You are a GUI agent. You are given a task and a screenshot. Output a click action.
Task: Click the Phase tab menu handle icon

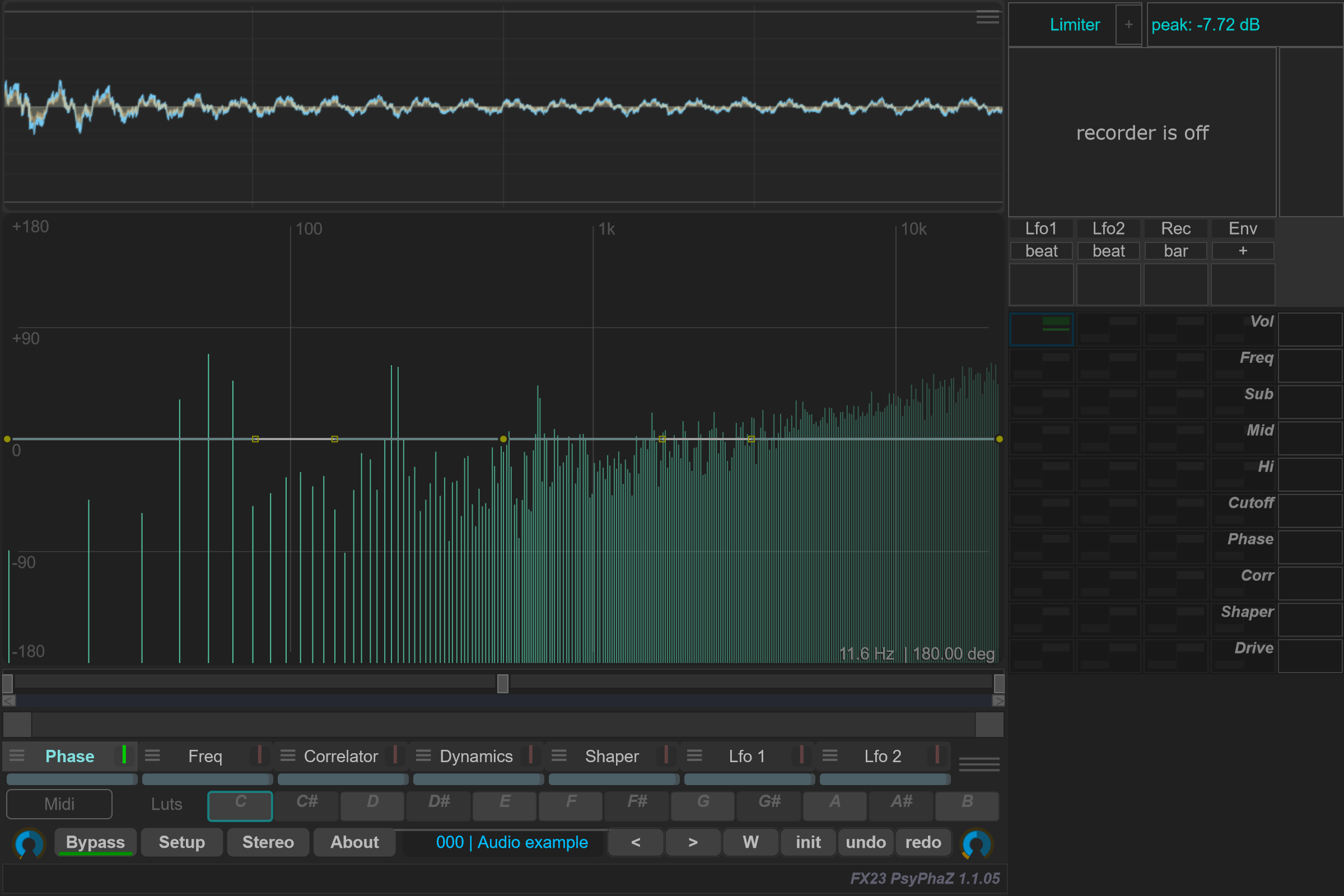tap(17, 755)
